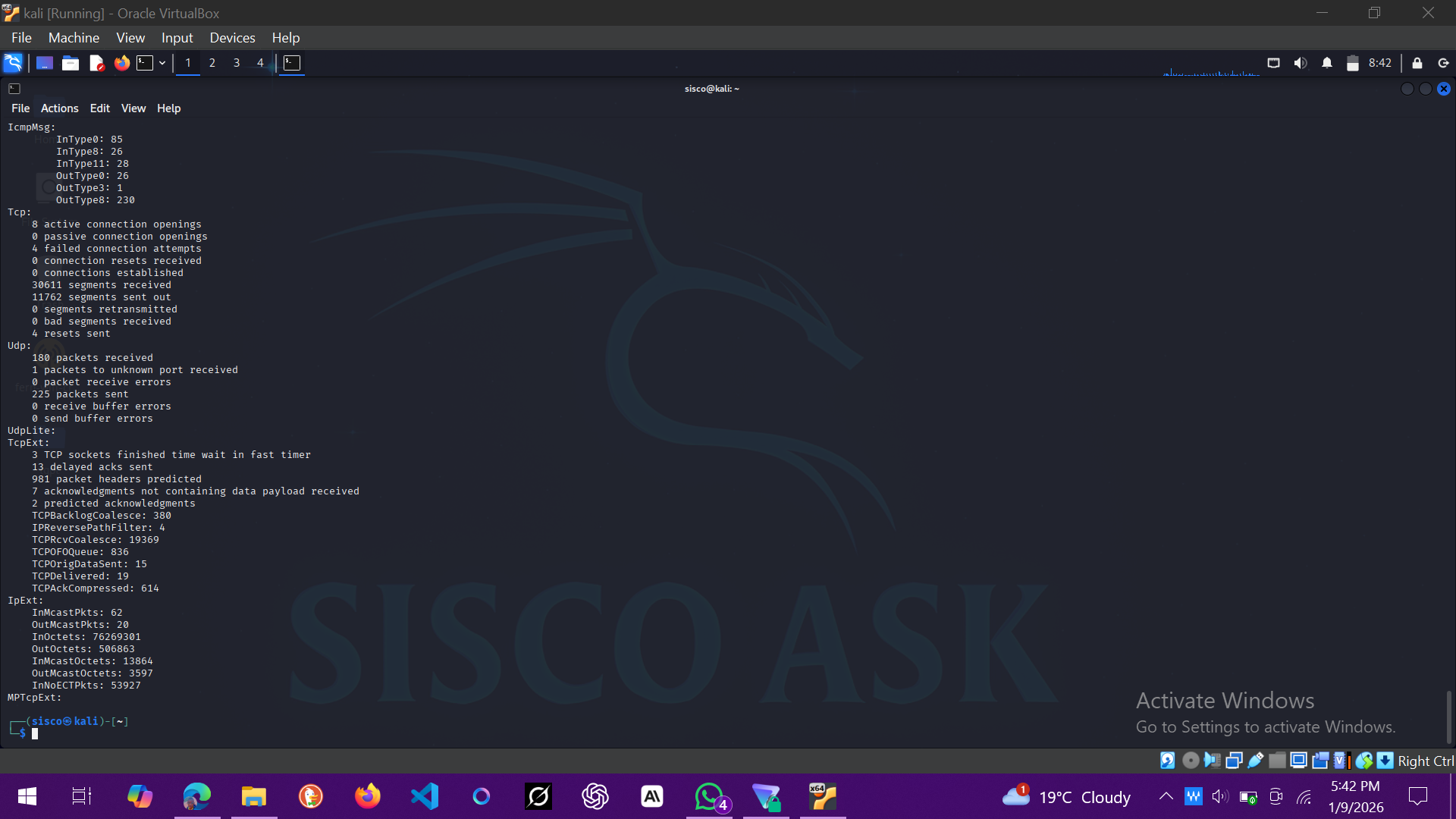Select the sisco@kali terminal in the Kali task list
1456x819 pixels.
click(292, 63)
